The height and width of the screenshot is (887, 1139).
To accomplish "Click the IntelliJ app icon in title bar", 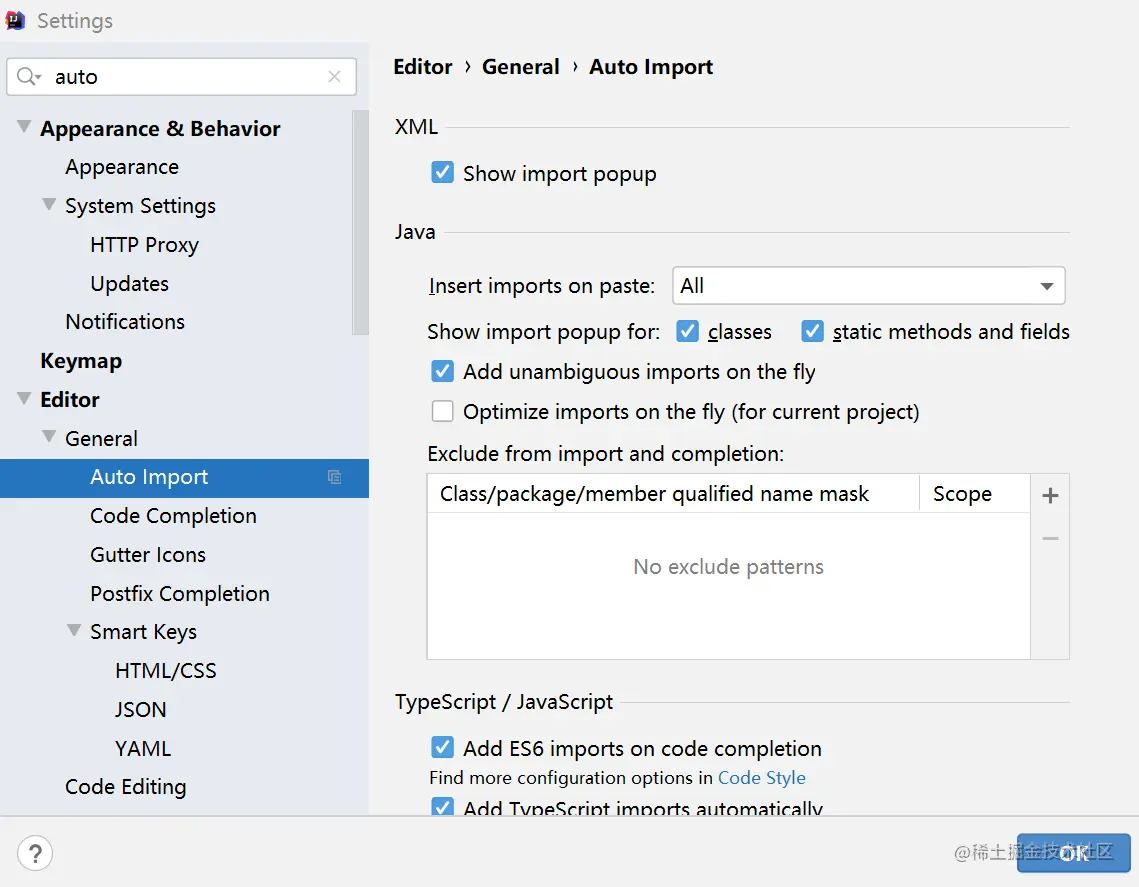I will tap(16, 20).
